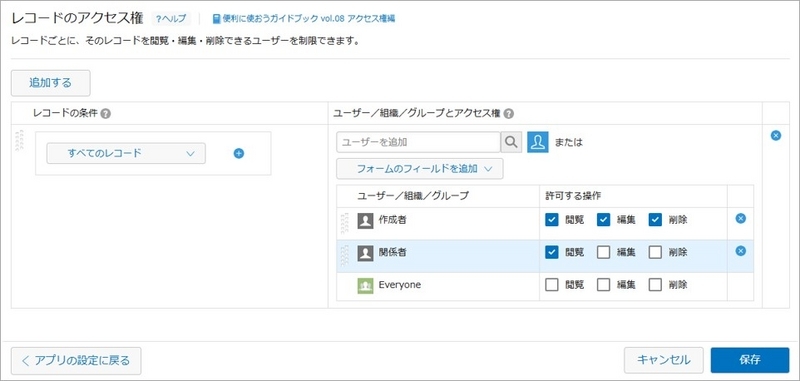Click the ユーザー／組織／グループ column header in the inner table
This screenshot has width=800, height=381.
click(x=413, y=196)
